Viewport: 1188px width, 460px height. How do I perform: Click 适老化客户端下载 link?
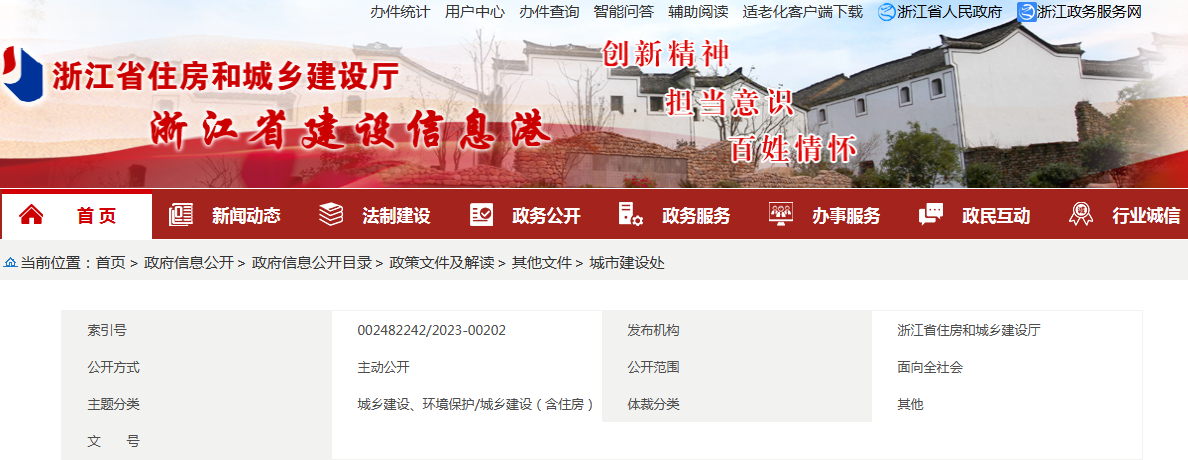point(802,11)
